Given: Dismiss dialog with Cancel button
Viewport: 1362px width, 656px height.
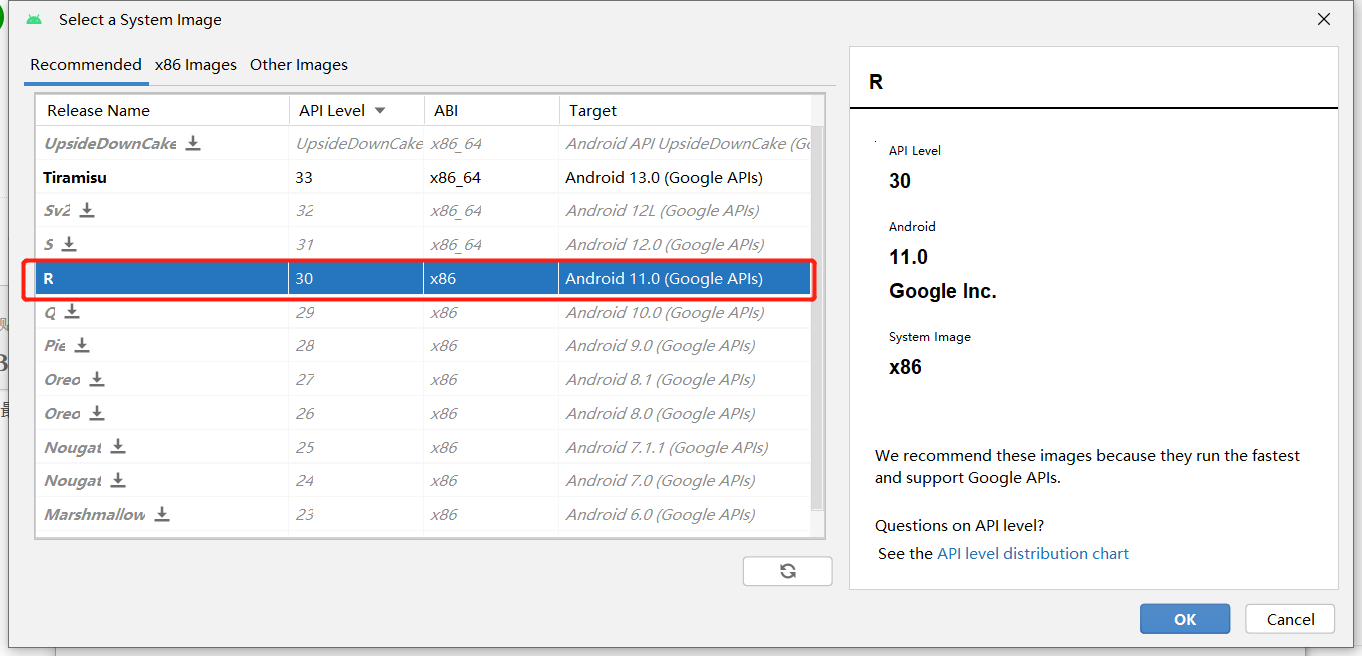Looking at the screenshot, I should pyautogui.click(x=1290, y=619).
